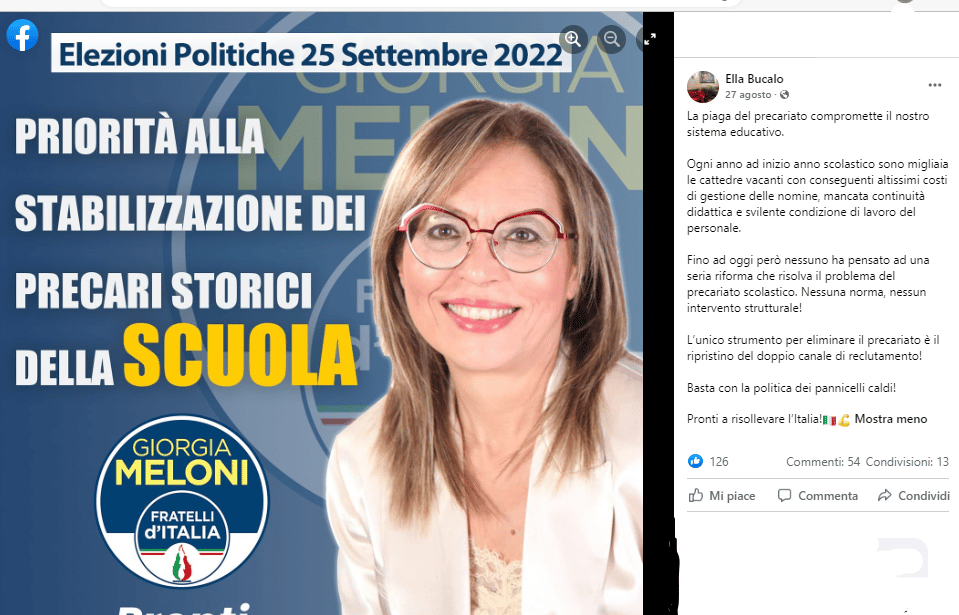The width and height of the screenshot is (959, 615).
Task: Click the Giorgia Meloni campaign photo
Action: [x=321, y=314]
